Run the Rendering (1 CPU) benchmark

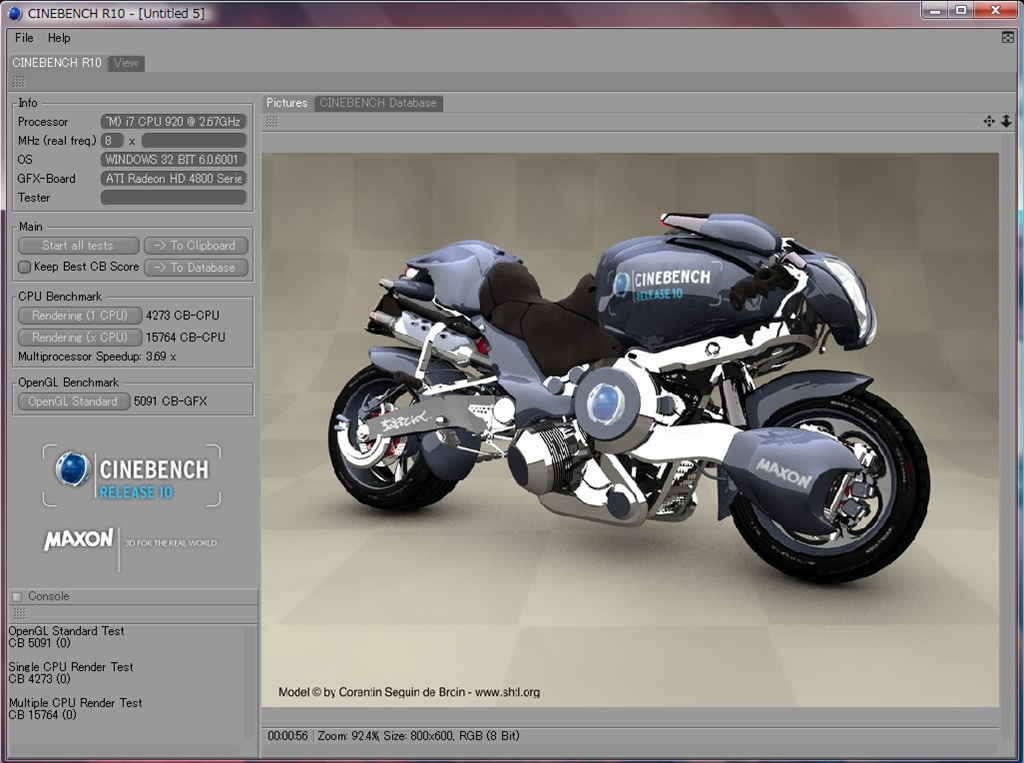(79, 315)
